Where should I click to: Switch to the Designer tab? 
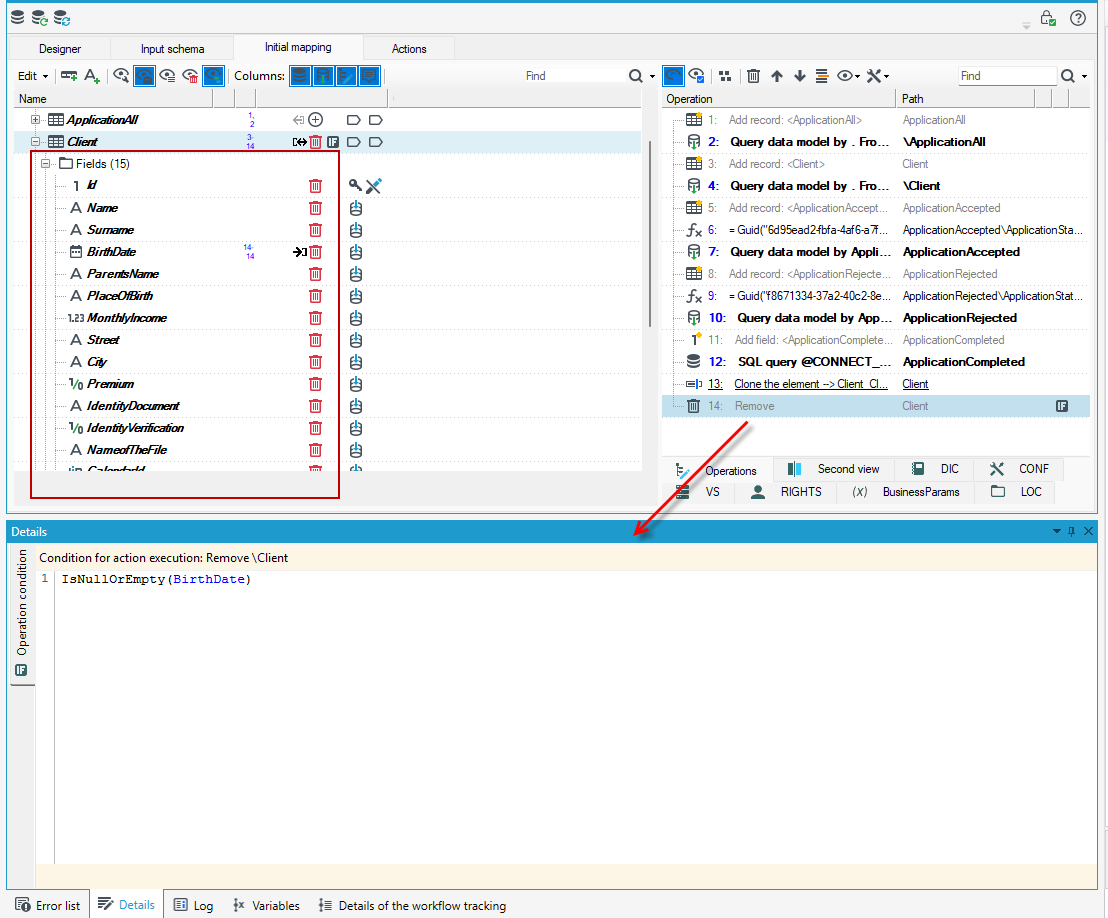60,49
